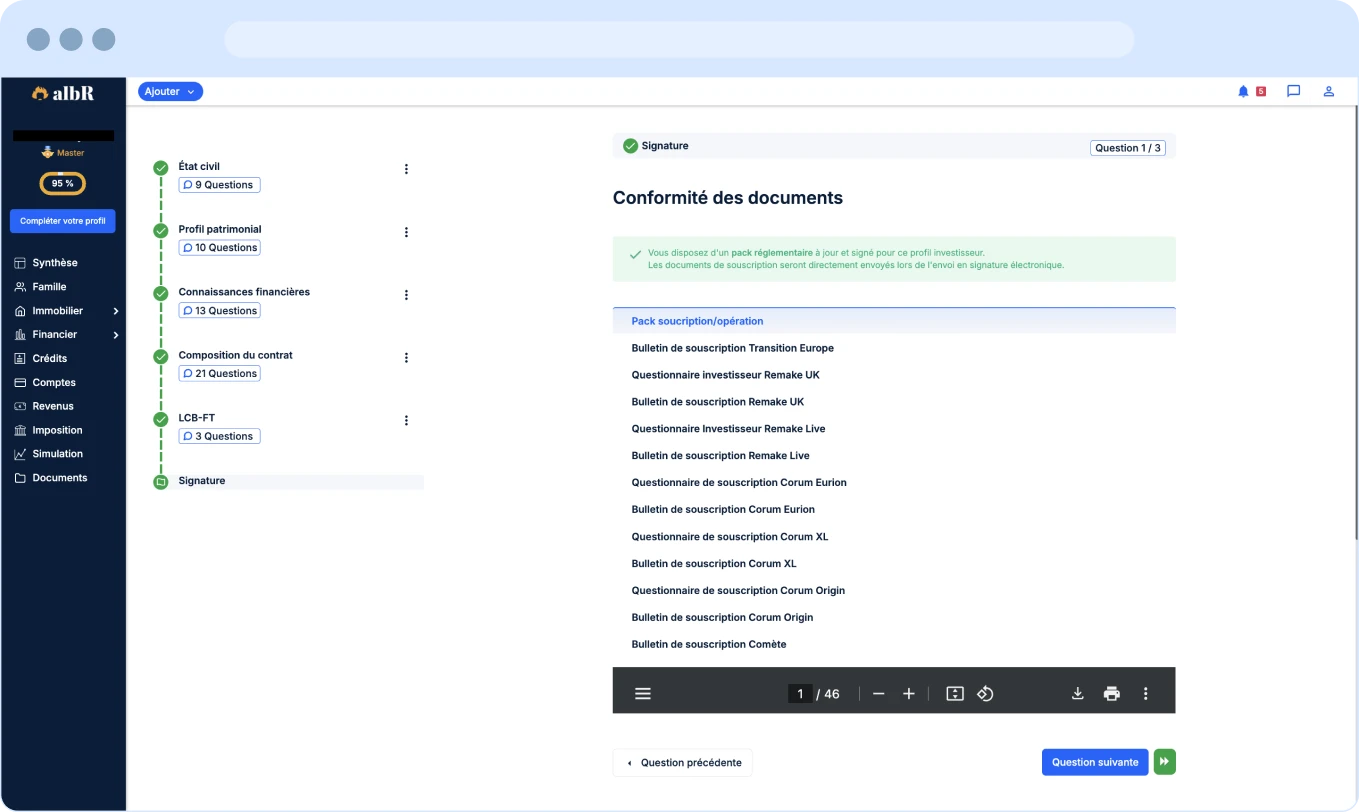Go to Documents in the sidebar
This screenshot has width=1360, height=812.
[x=59, y=478]
